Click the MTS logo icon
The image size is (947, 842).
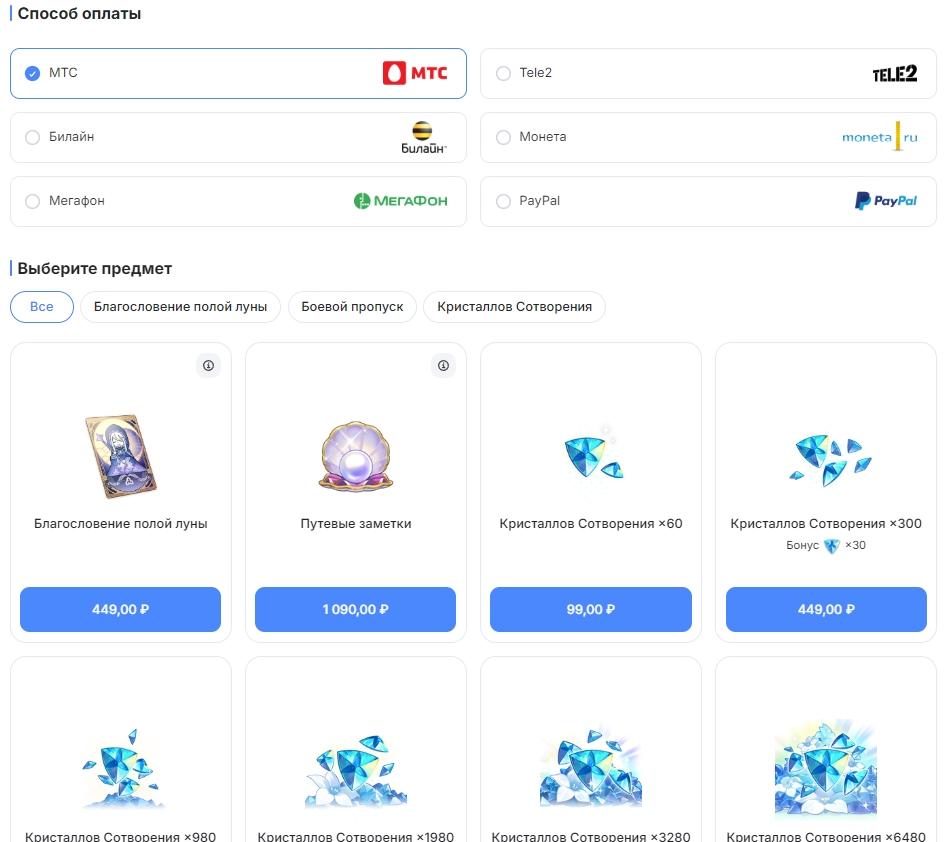pos(415,73)
